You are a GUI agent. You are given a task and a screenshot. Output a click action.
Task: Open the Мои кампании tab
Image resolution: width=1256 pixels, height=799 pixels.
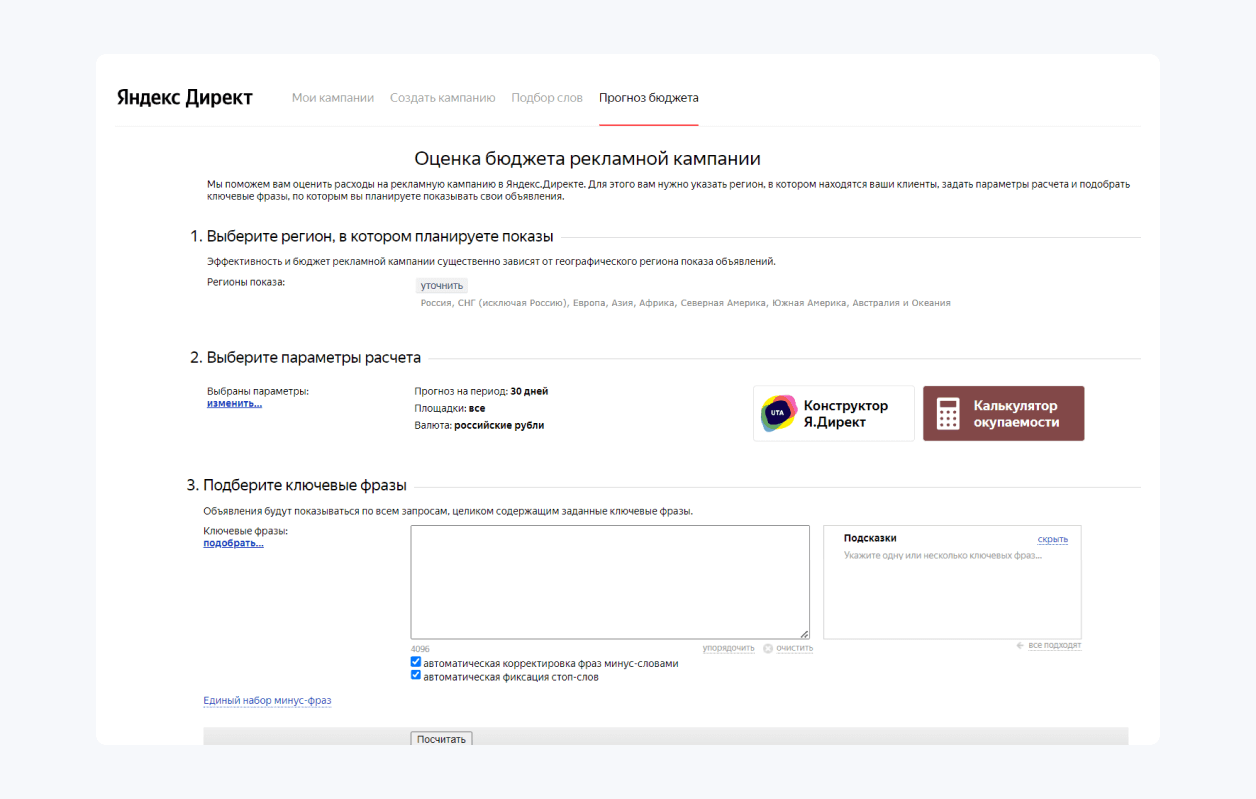click(333, 98)
